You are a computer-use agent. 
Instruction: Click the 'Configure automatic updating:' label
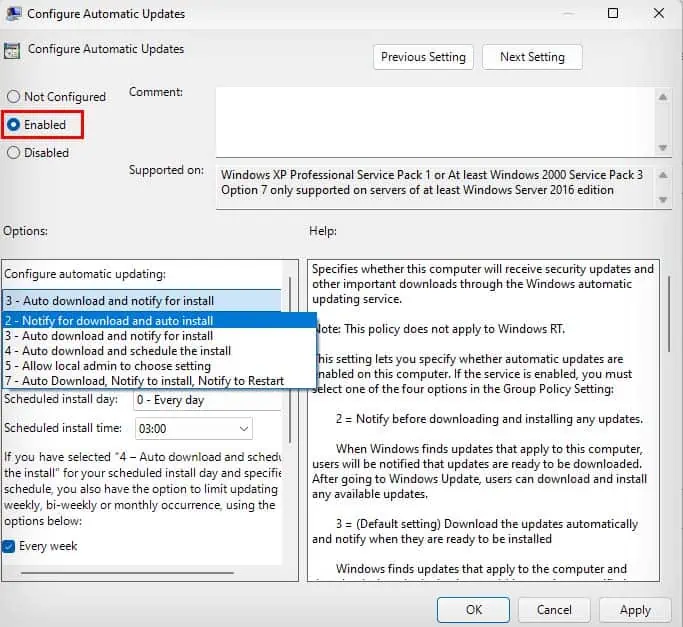(x=85, y=274)
